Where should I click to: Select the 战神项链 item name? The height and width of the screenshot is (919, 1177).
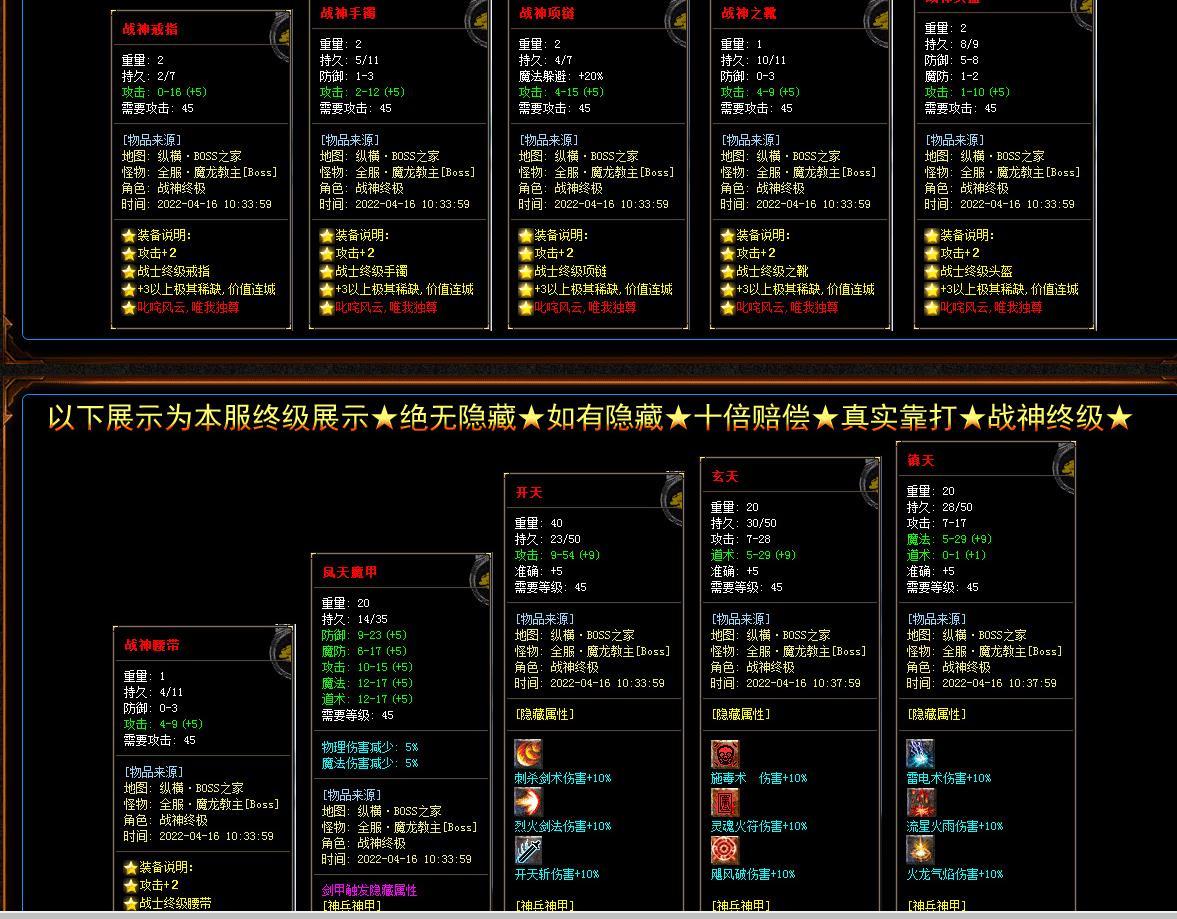click(547, 14)
